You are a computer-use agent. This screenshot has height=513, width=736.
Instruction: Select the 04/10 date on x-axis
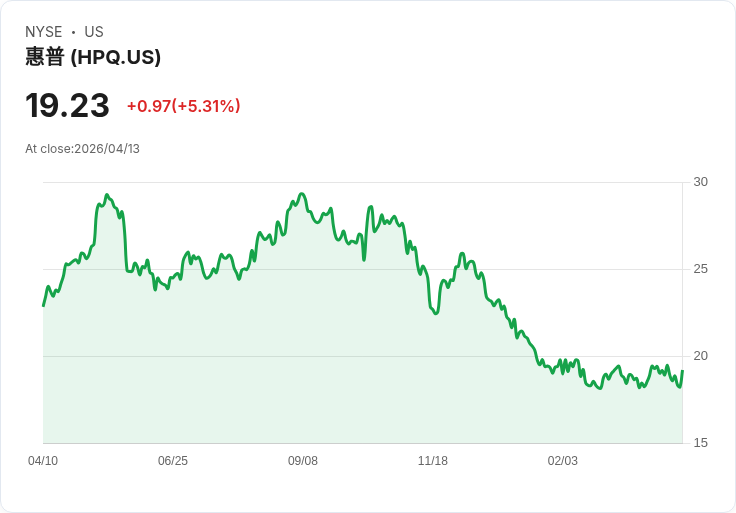43,461
